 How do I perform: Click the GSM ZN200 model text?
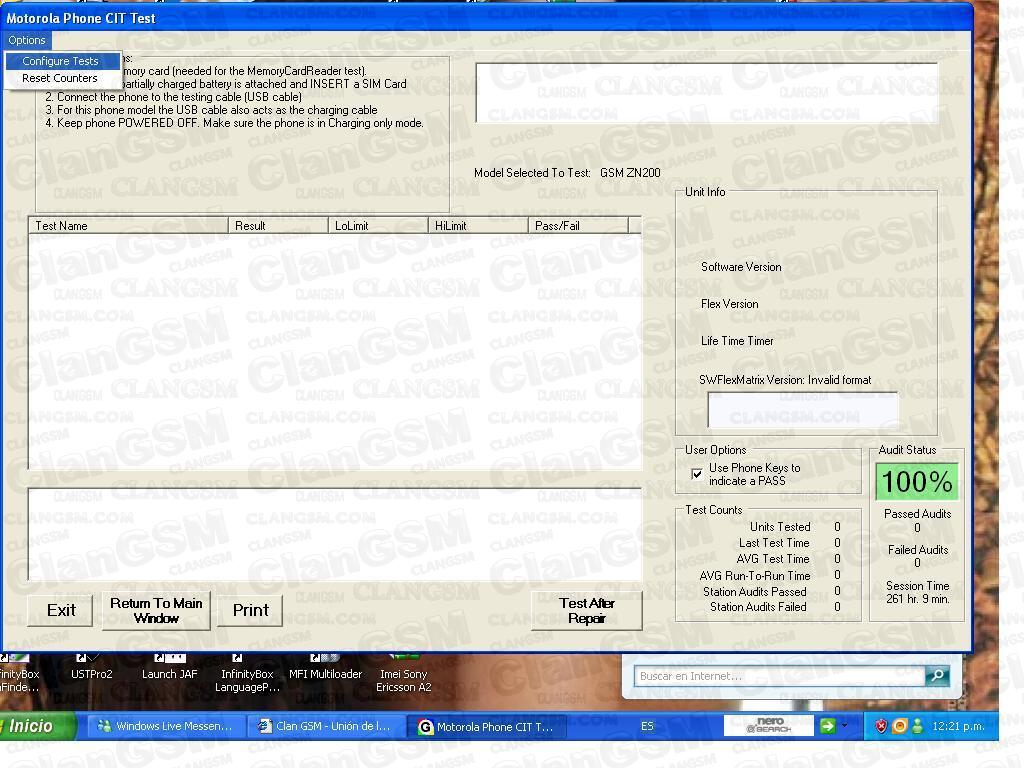click(630, 173)
